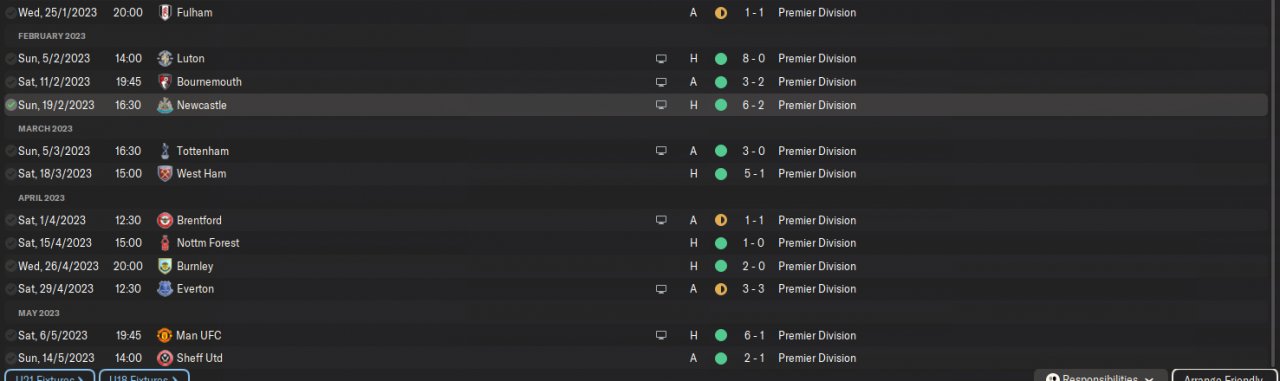The image size is (1280, 381).
Task: Open the Burnley team link
Action: tap(195, 266)
